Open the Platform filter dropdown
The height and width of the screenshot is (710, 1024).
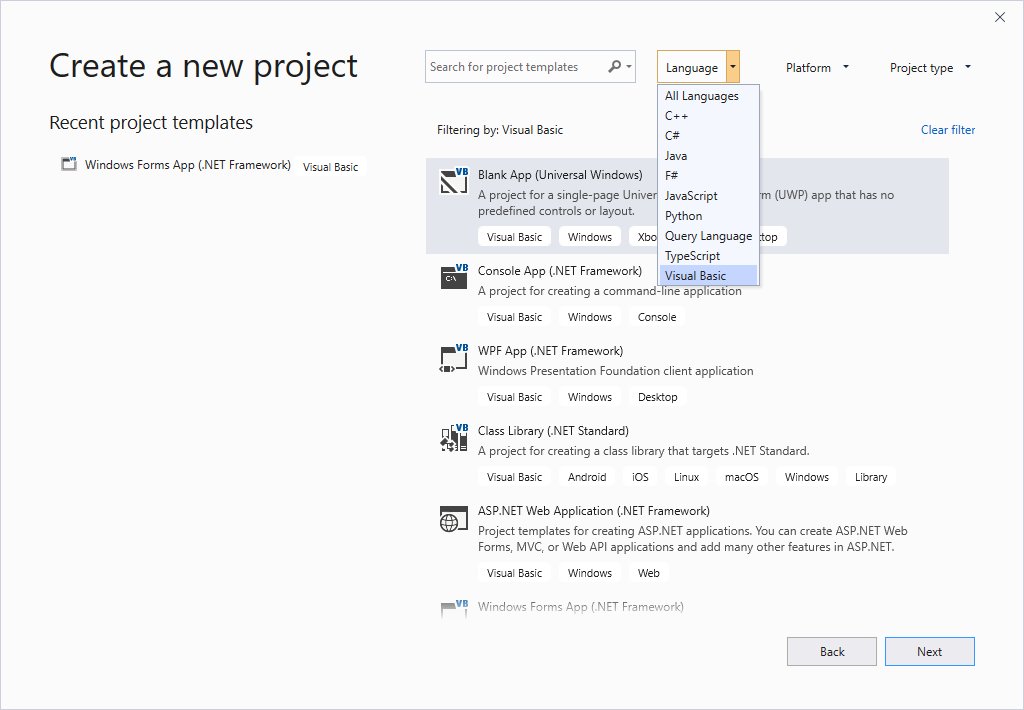817,67
